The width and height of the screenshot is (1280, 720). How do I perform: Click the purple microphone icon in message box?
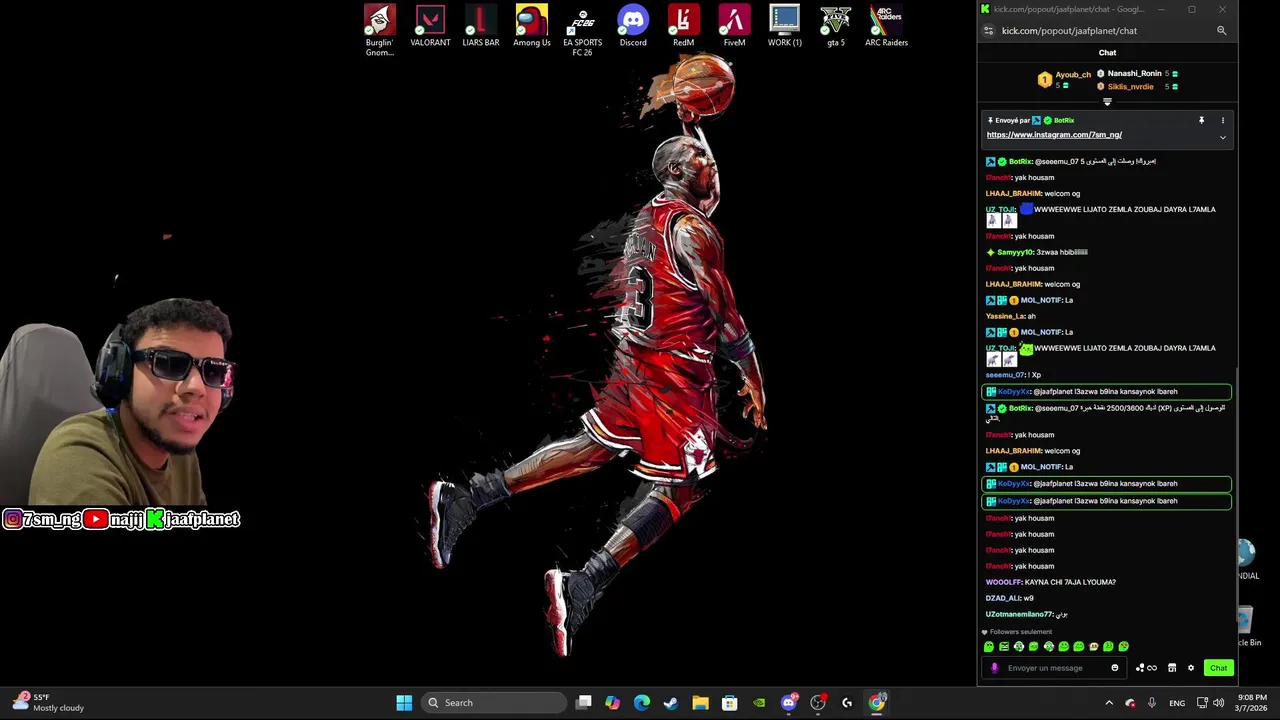[x=994, y=668]
